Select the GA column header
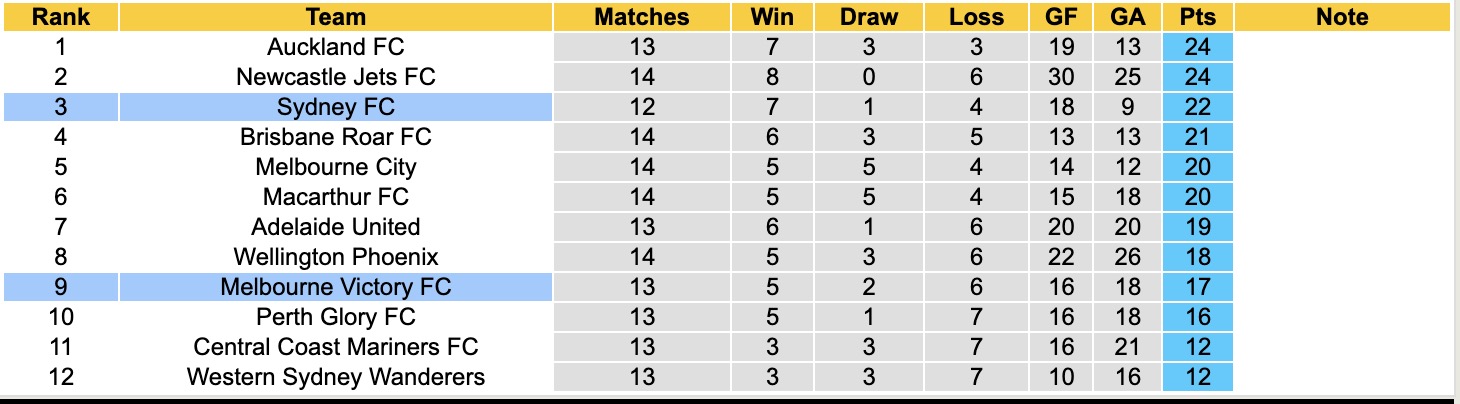 click(1128, 17)
